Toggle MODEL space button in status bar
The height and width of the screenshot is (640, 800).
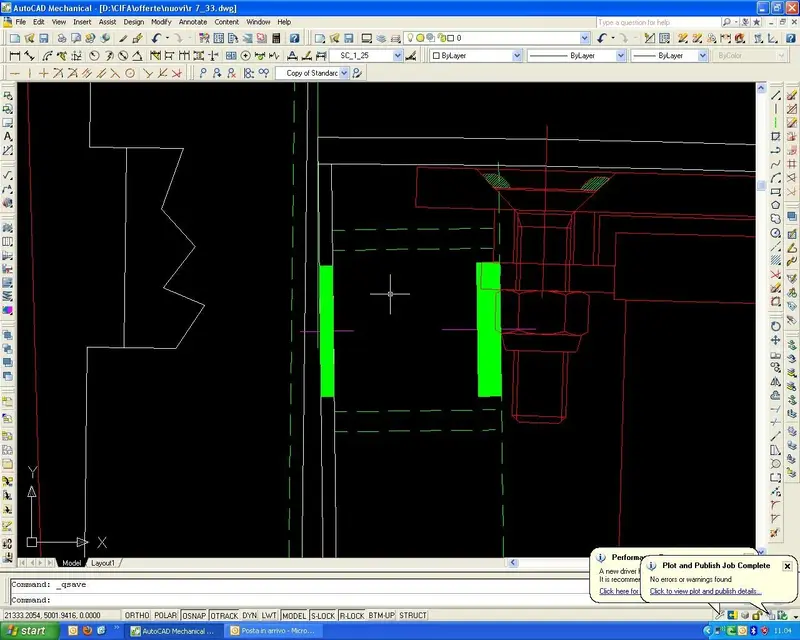pos(294,616)
